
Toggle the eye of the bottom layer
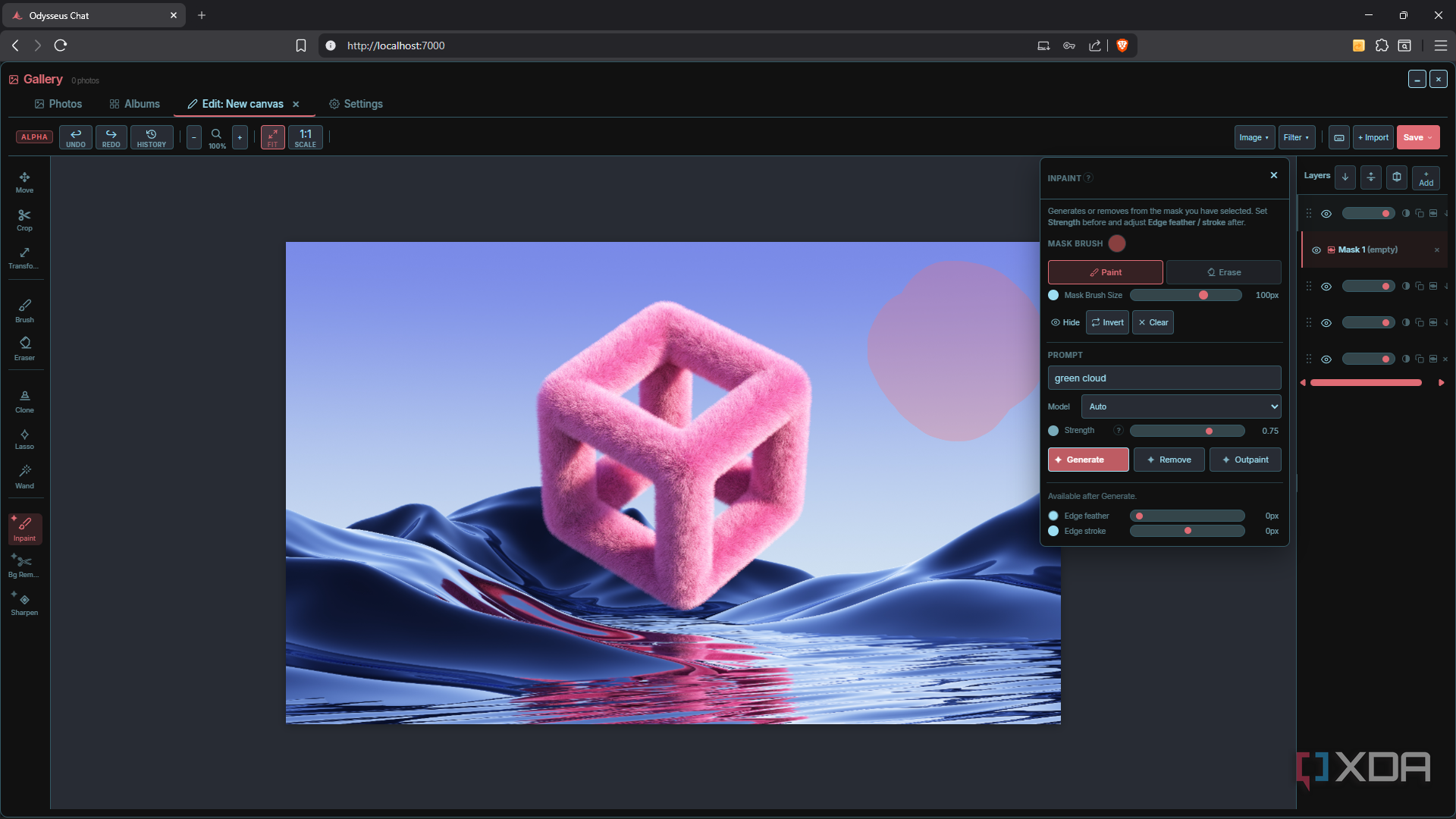(x=1326, y=359)
